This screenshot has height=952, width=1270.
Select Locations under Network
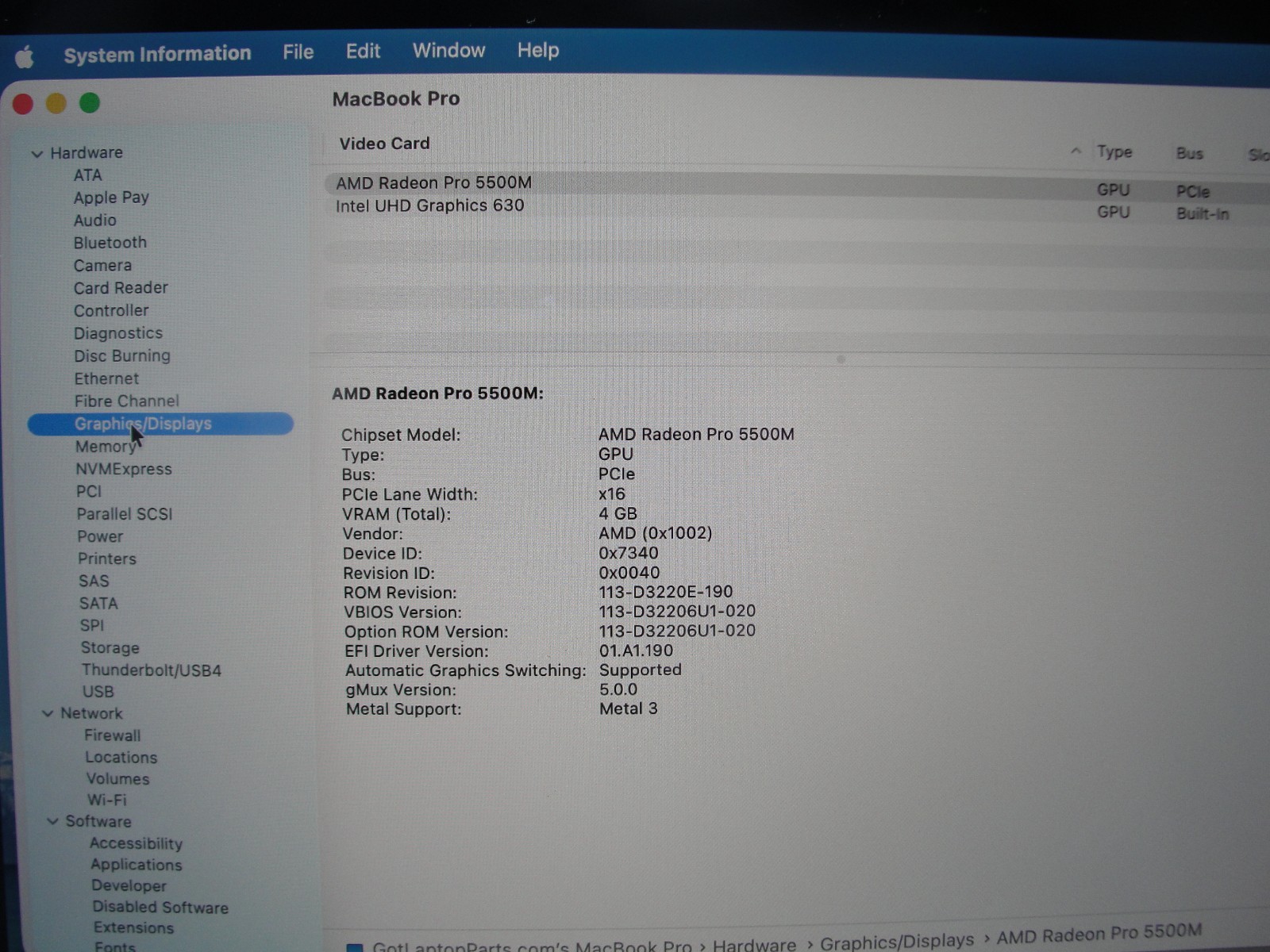point(121,758)
